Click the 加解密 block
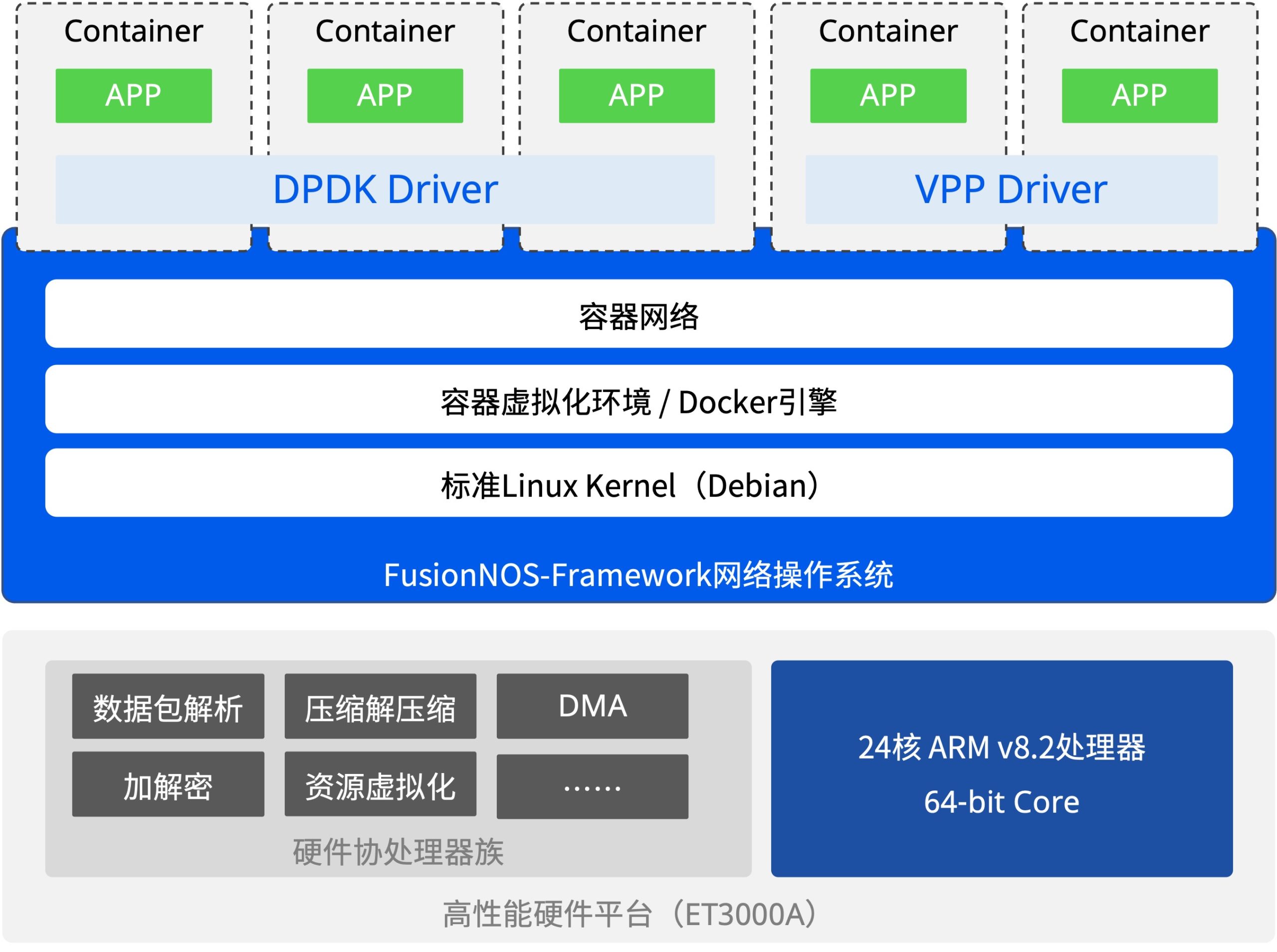The image size is (1277, 952). point(168,784)
